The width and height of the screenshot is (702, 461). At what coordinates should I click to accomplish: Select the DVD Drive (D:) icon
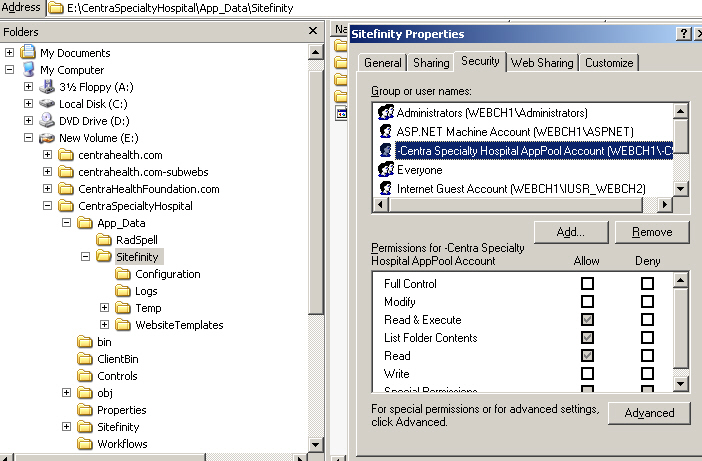click(47, 120)
